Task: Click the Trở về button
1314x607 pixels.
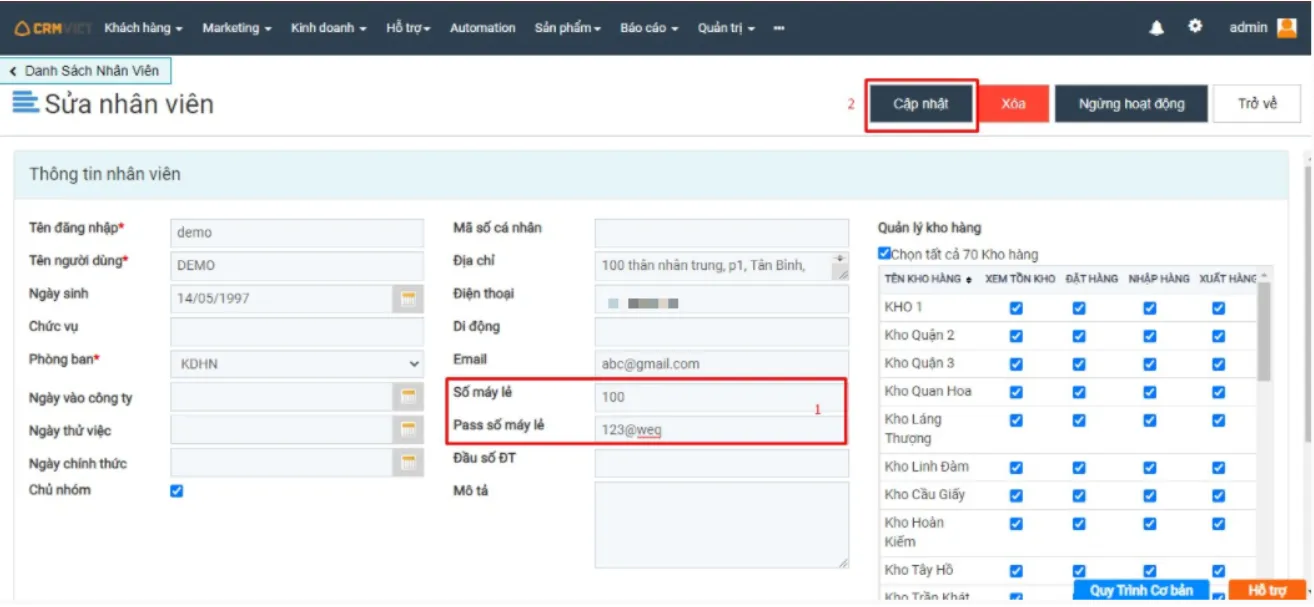Action: click(1257, 104)
